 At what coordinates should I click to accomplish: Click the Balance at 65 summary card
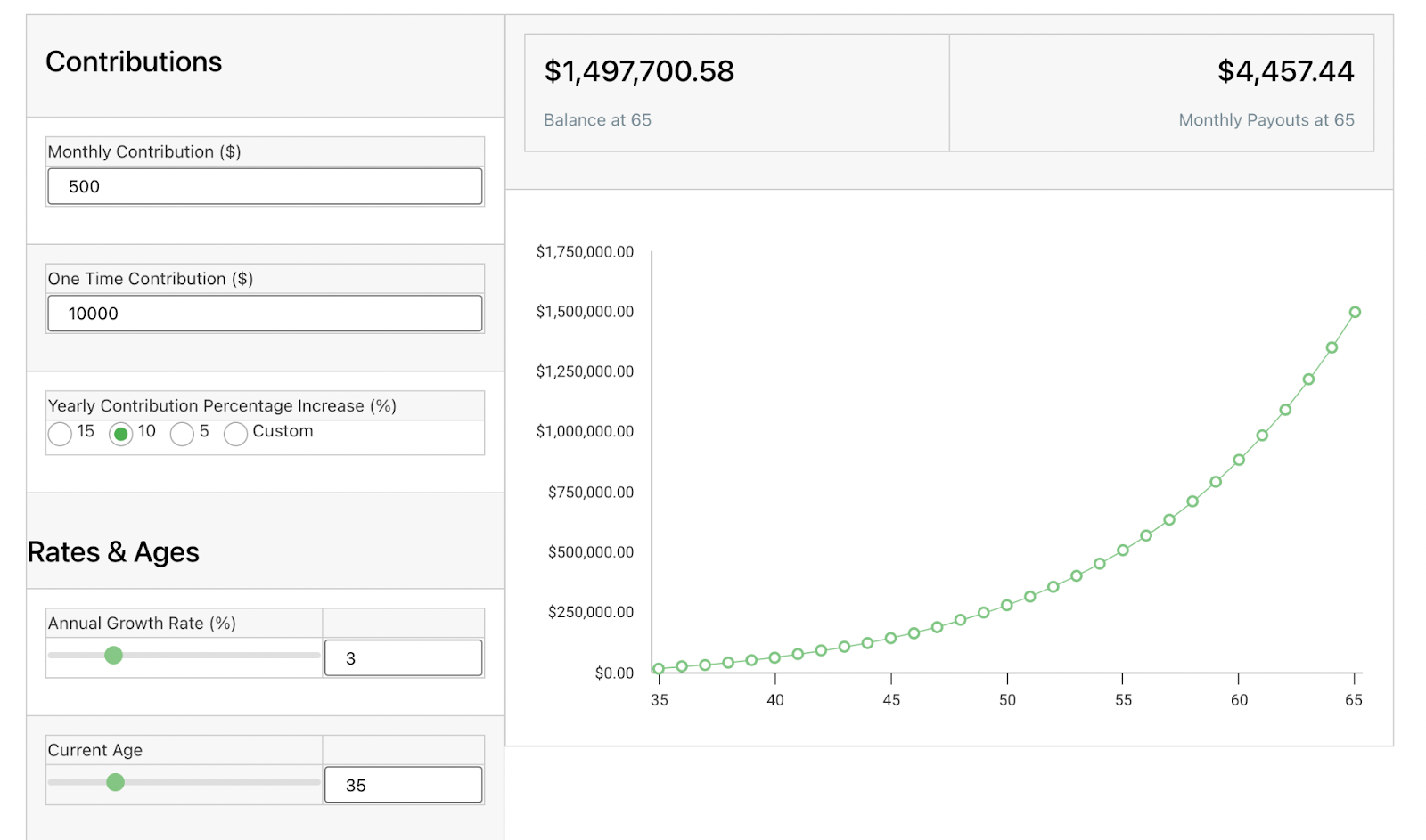coord(737,93)
